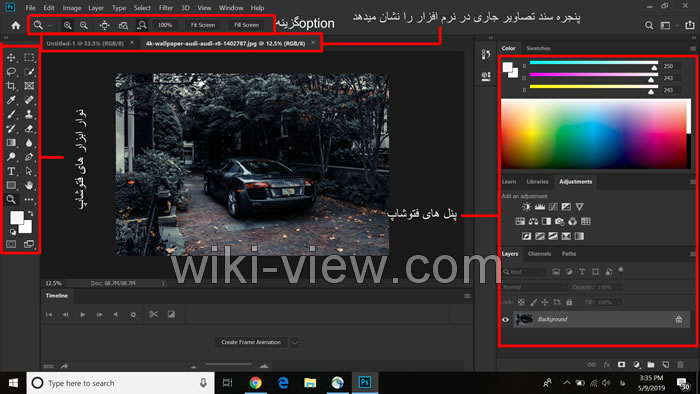The height and width of the screenshot is (394, 700).
Task: Click Fit Screen button
Action: [x=203, y=25]
